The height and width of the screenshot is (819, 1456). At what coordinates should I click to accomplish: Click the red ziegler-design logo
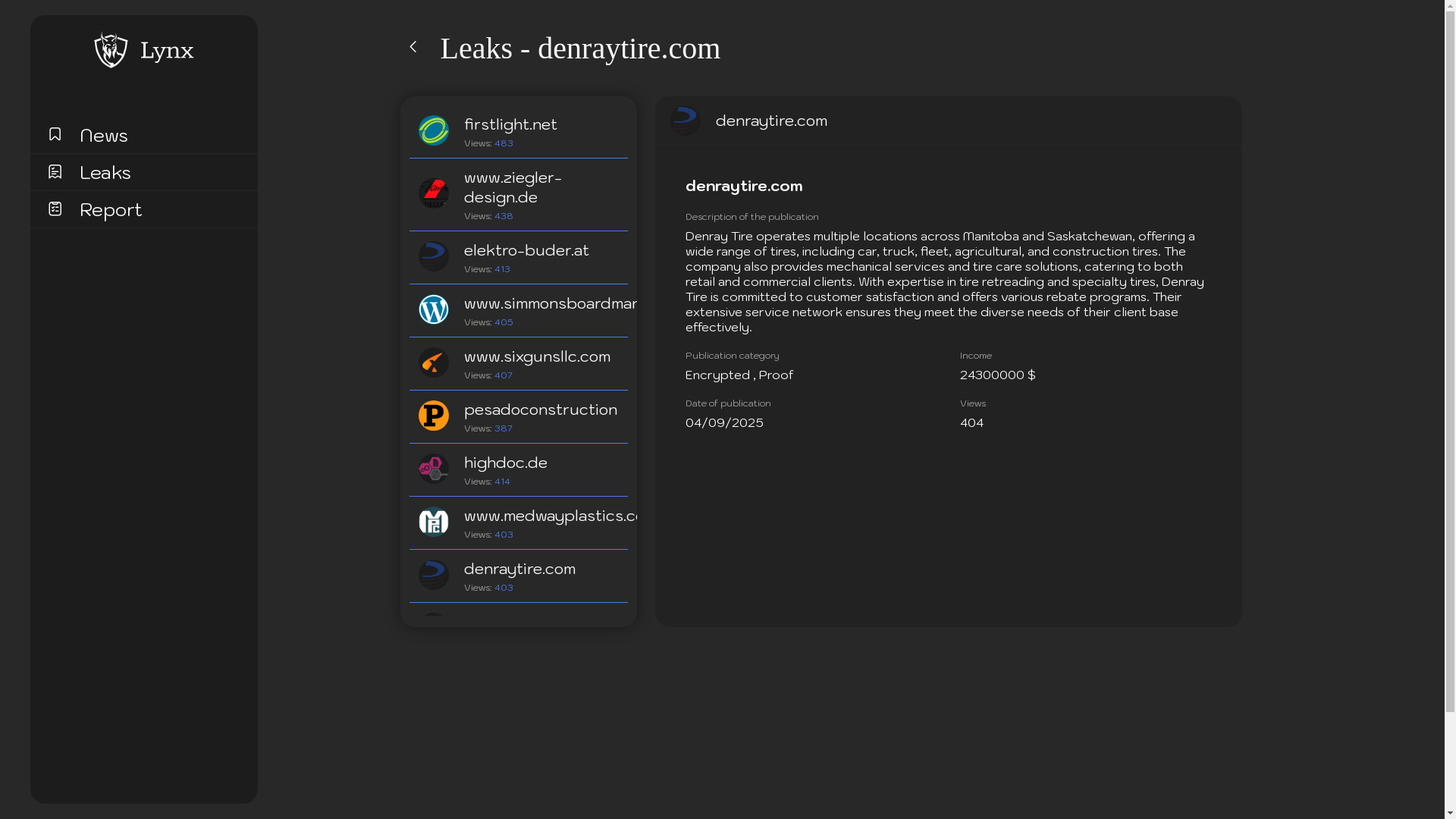click(x=433, y=193)
